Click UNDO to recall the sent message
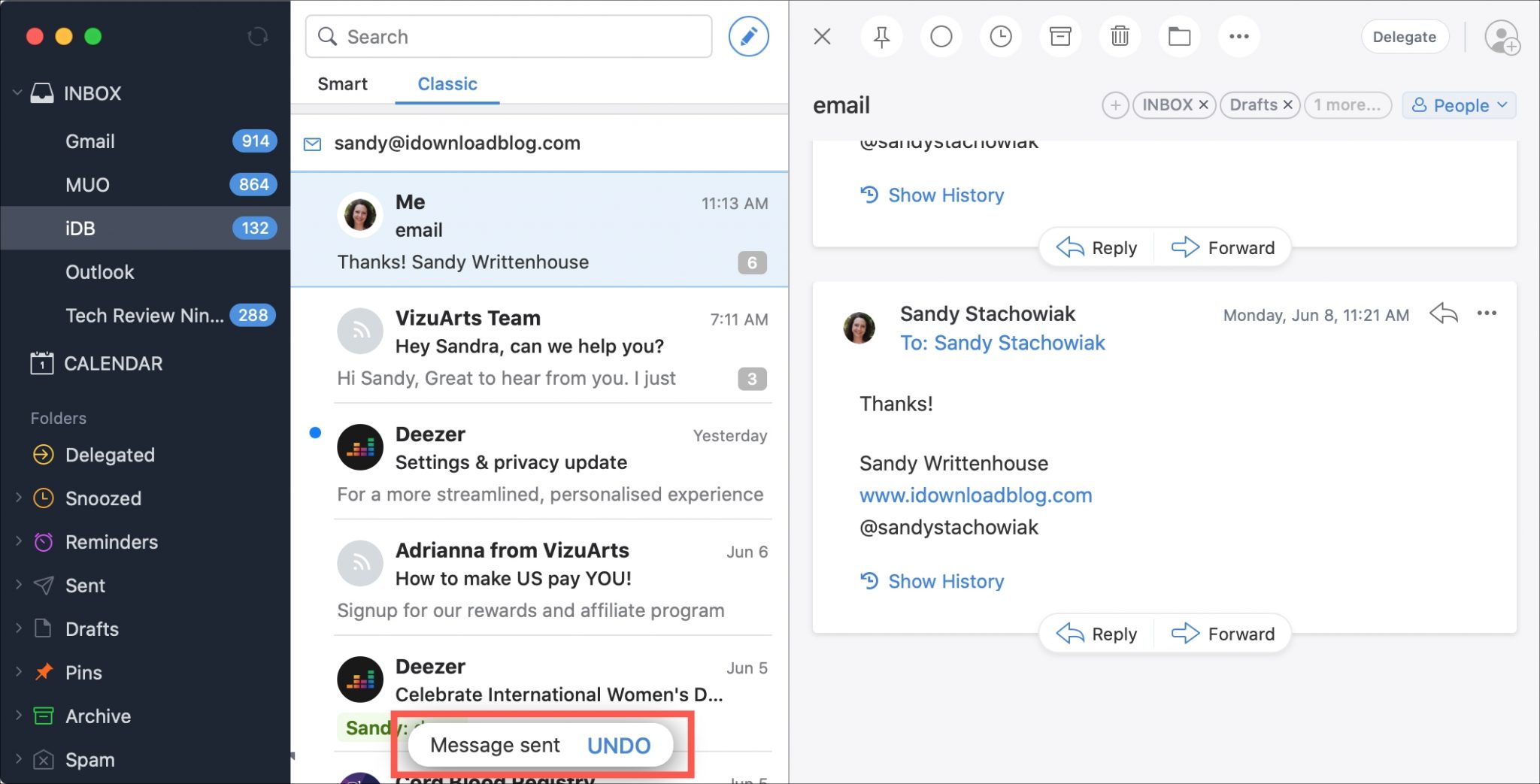The image size is (1540, 784). pyautogui.click(x=618, y=745)
